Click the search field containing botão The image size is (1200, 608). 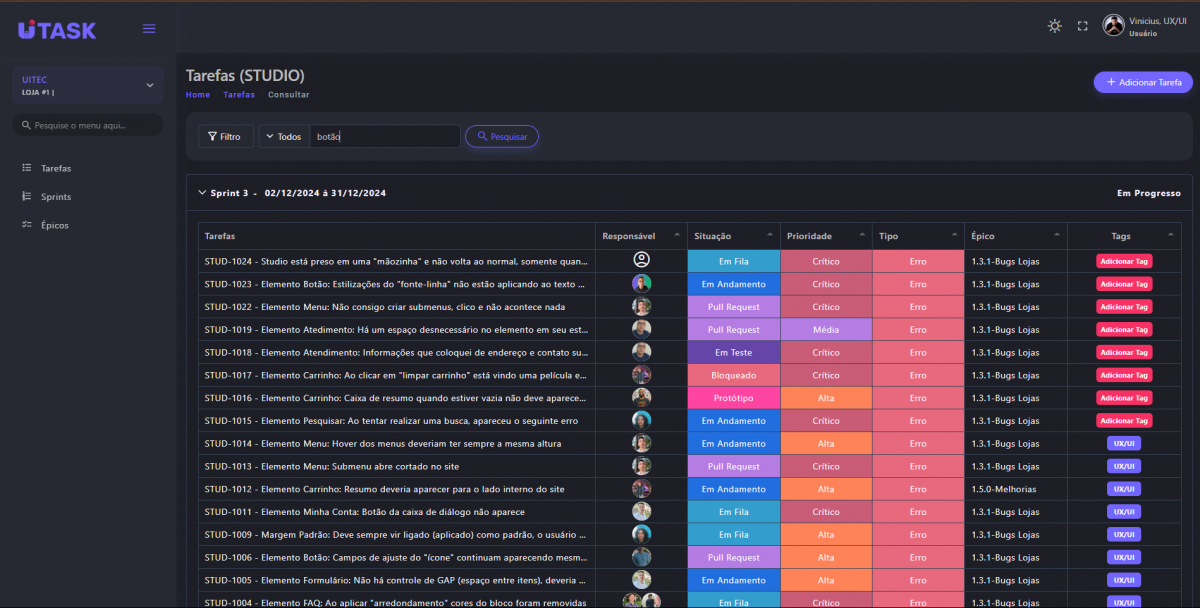click(x=384, y=137)
